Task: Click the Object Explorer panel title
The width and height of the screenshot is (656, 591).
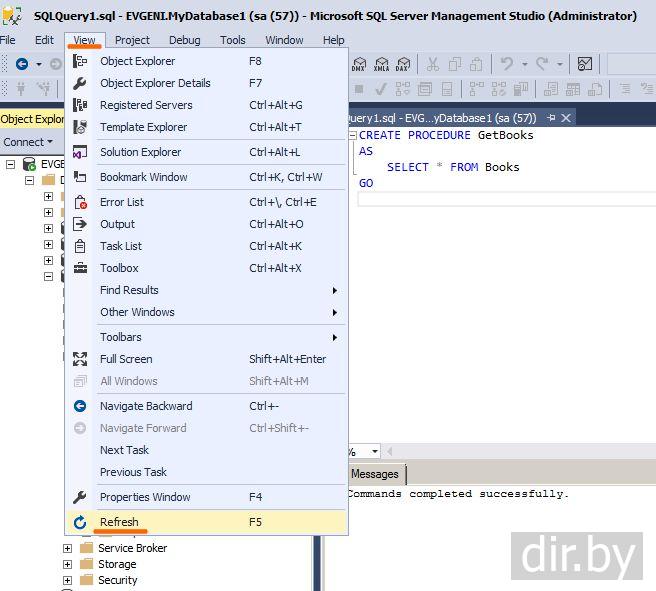Action: 32,119
